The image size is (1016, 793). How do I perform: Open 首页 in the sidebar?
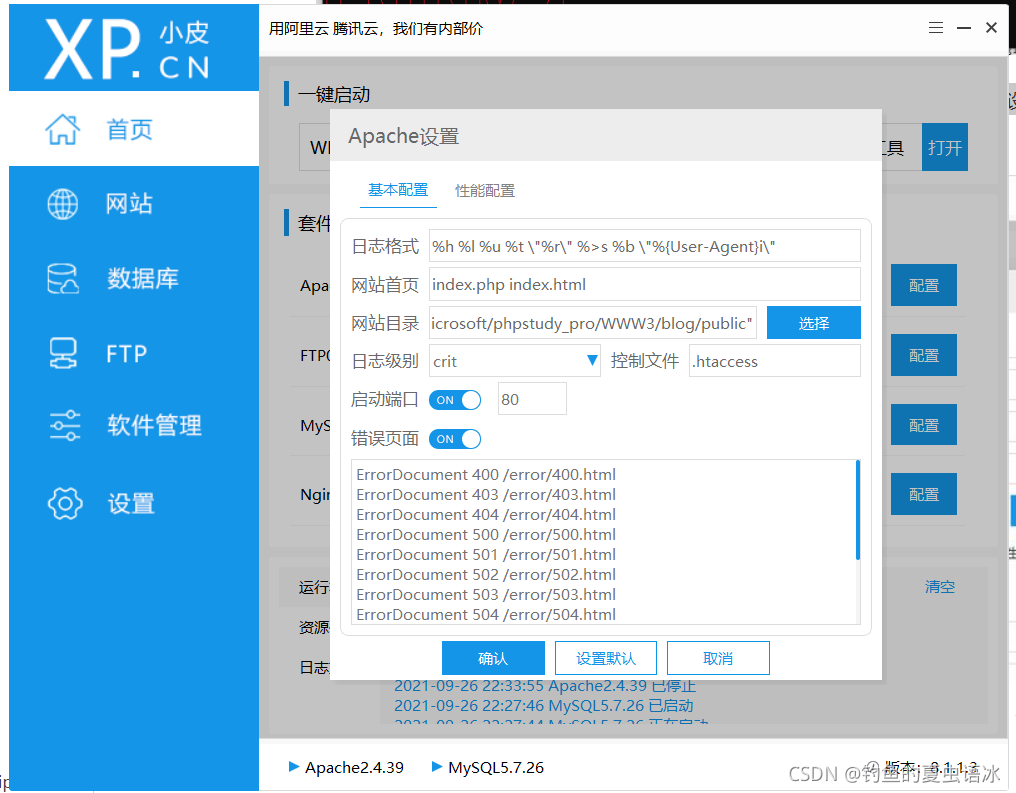click(133, 129)
